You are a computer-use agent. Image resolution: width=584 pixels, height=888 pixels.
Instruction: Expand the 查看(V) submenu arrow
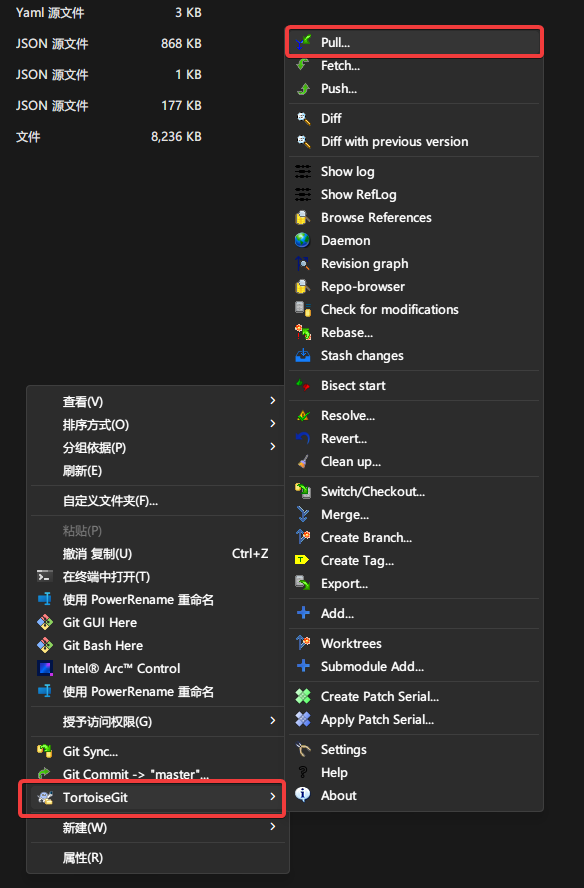[273, 400]
